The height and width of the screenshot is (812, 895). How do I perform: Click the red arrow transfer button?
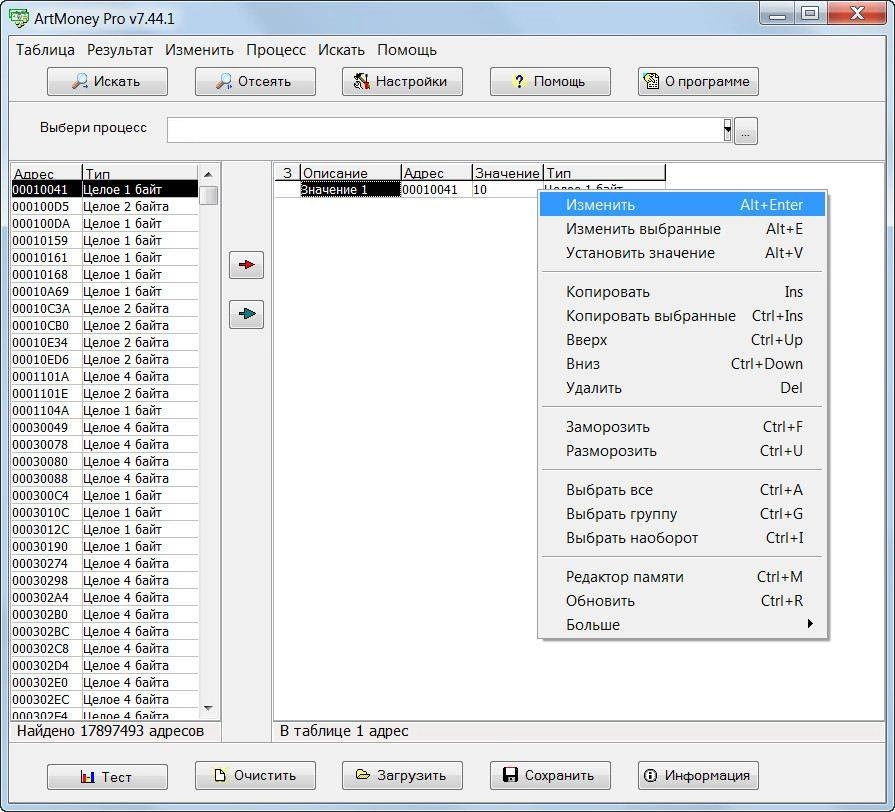[x=246, y=265]
